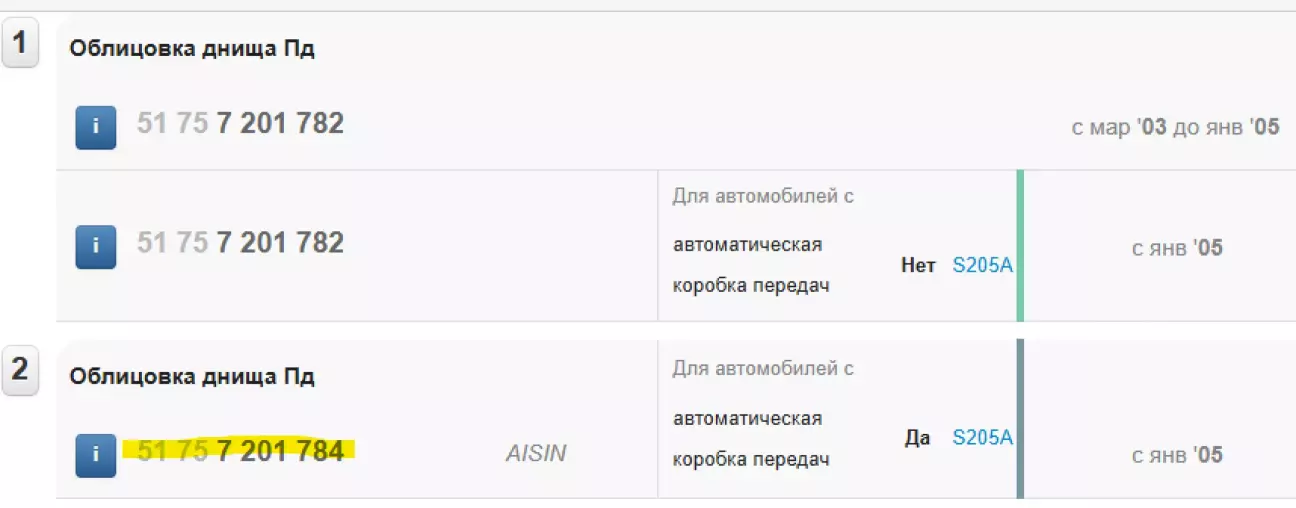
Task: Click 'с янв '05' date in AISIN row
Action: pos(1177,455)
